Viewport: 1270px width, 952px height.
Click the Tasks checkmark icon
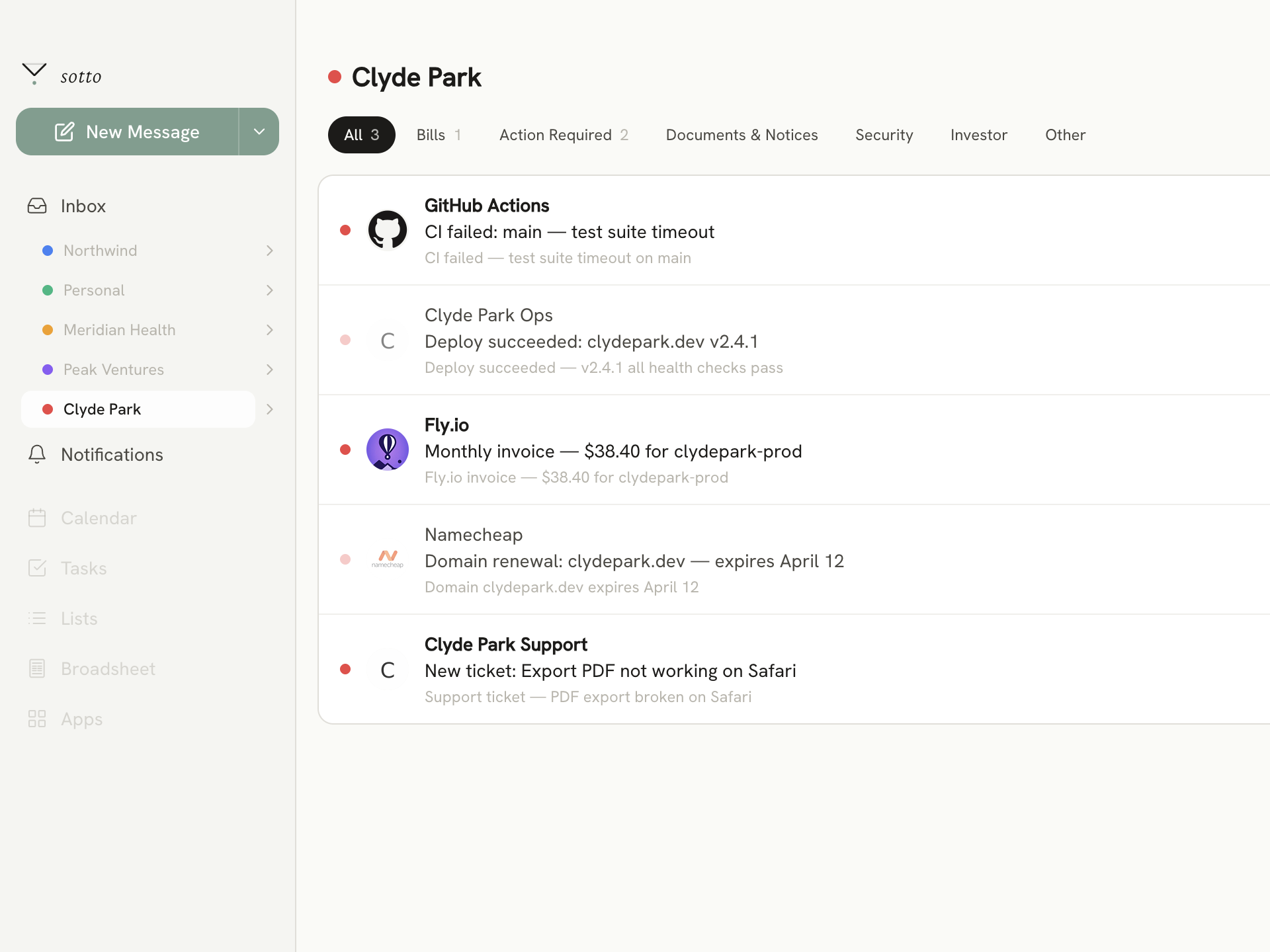point(37,568)
